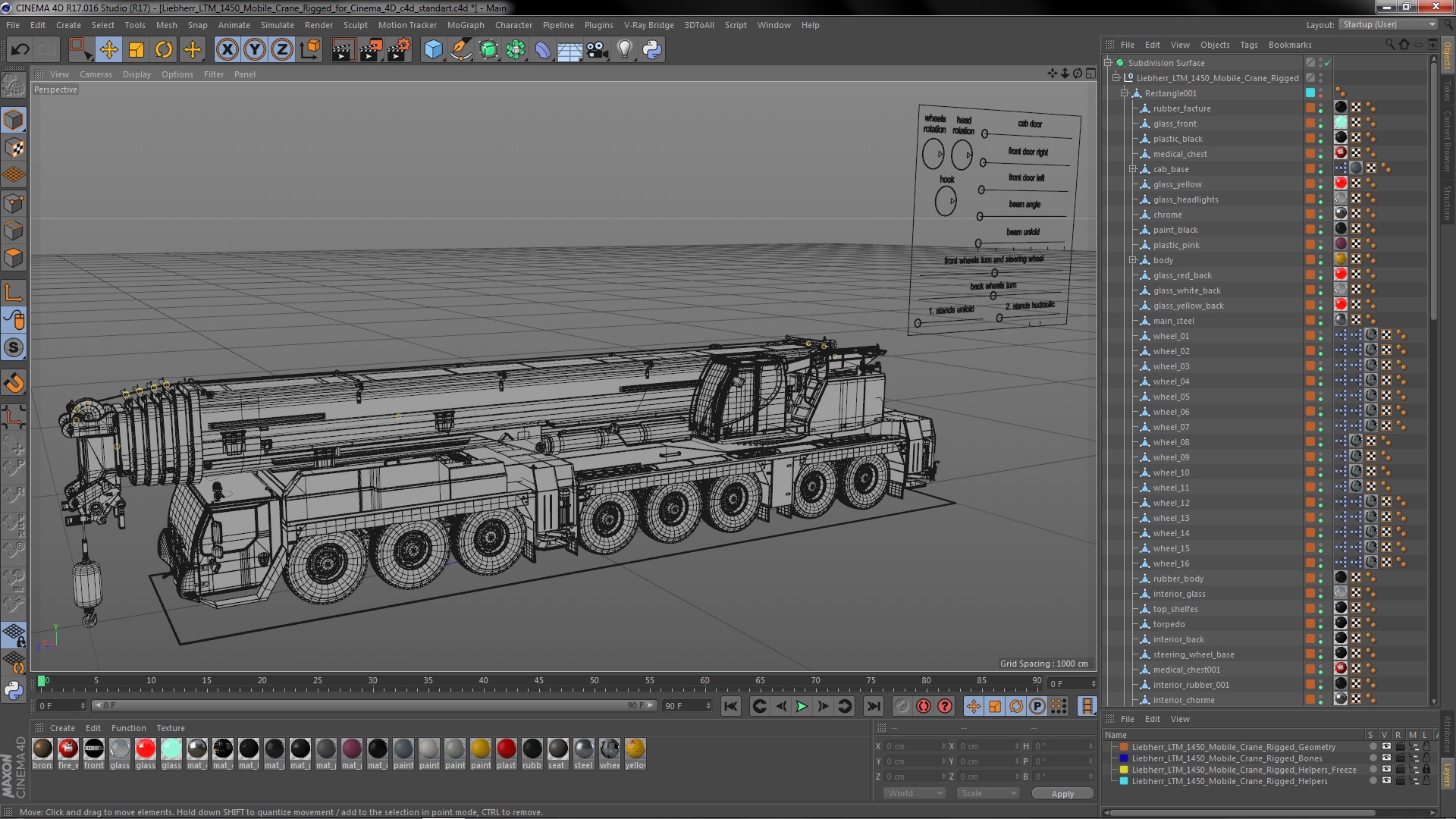Collapse the Subdivision Surface tree node
This screenshot has height=819, width=1456.
pyautogui.click(x=1108, y=63)
